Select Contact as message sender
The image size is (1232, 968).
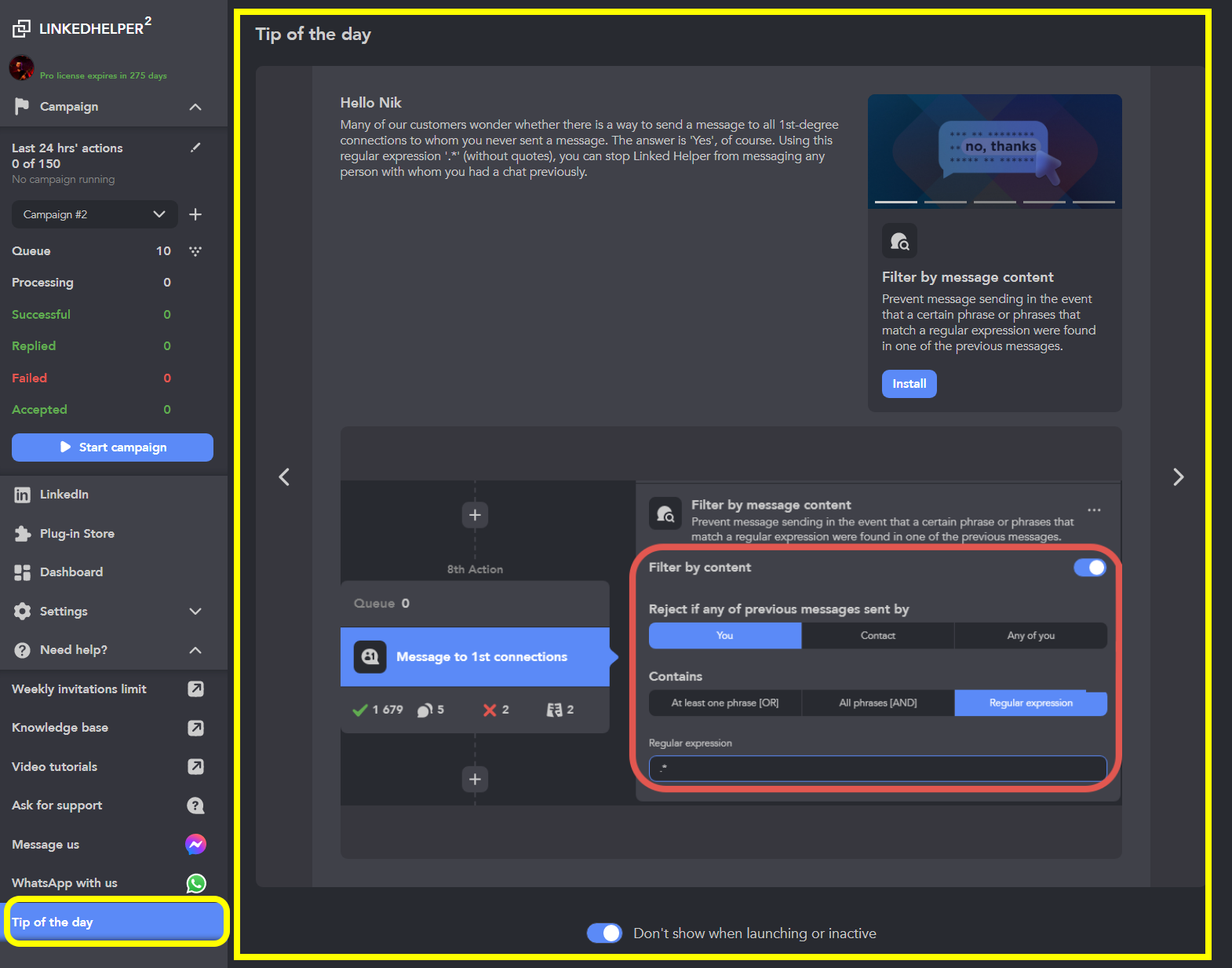[878, 636]
